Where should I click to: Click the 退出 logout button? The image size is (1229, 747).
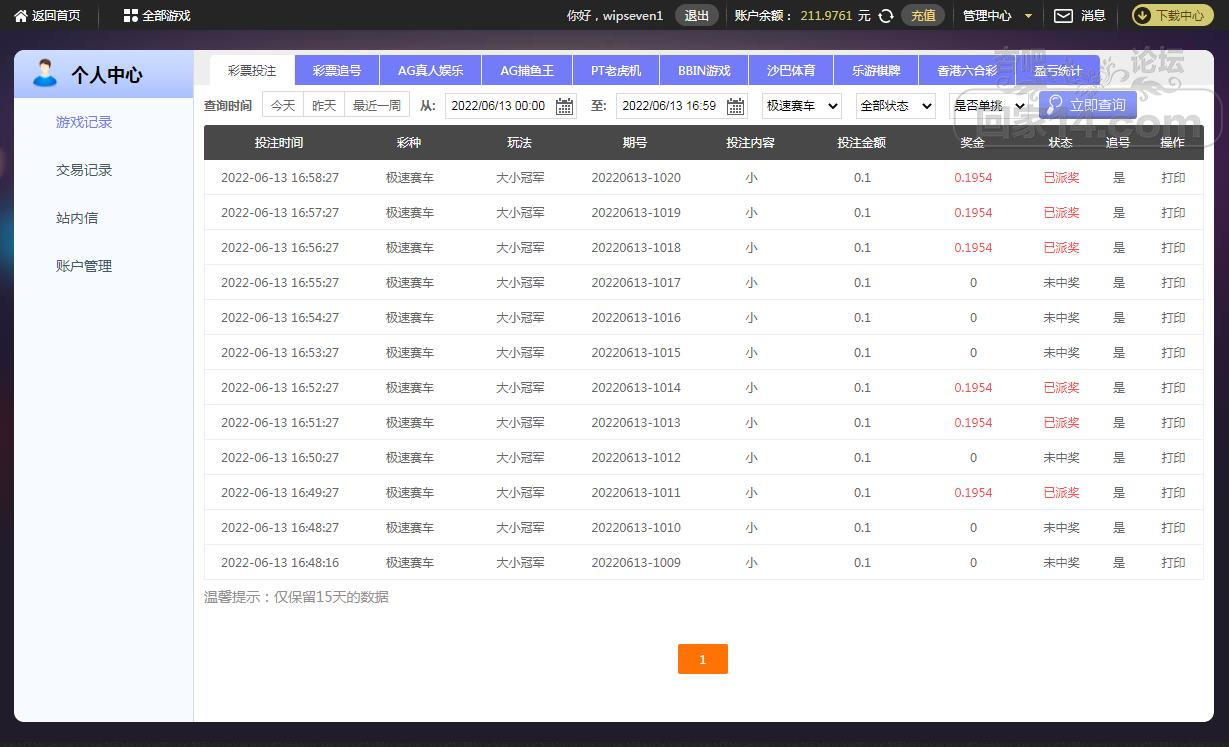click(x=696, y=16)
